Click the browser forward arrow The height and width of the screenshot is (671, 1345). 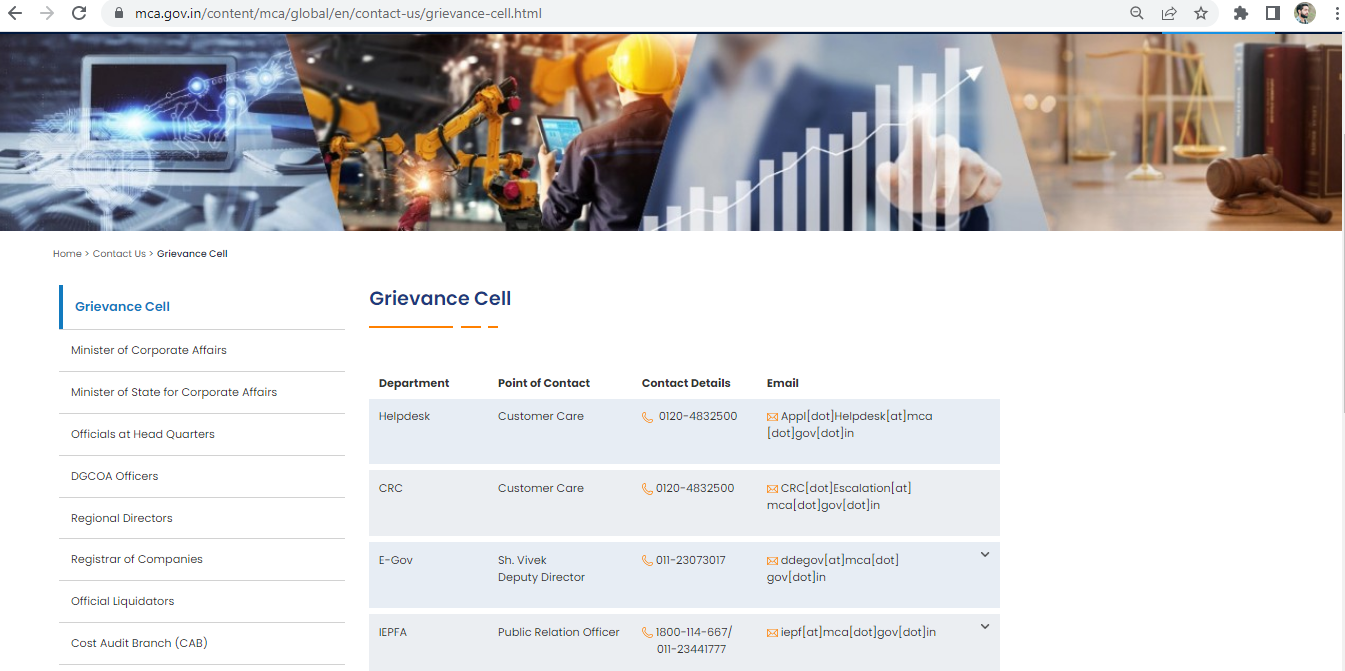pos(47,13)
